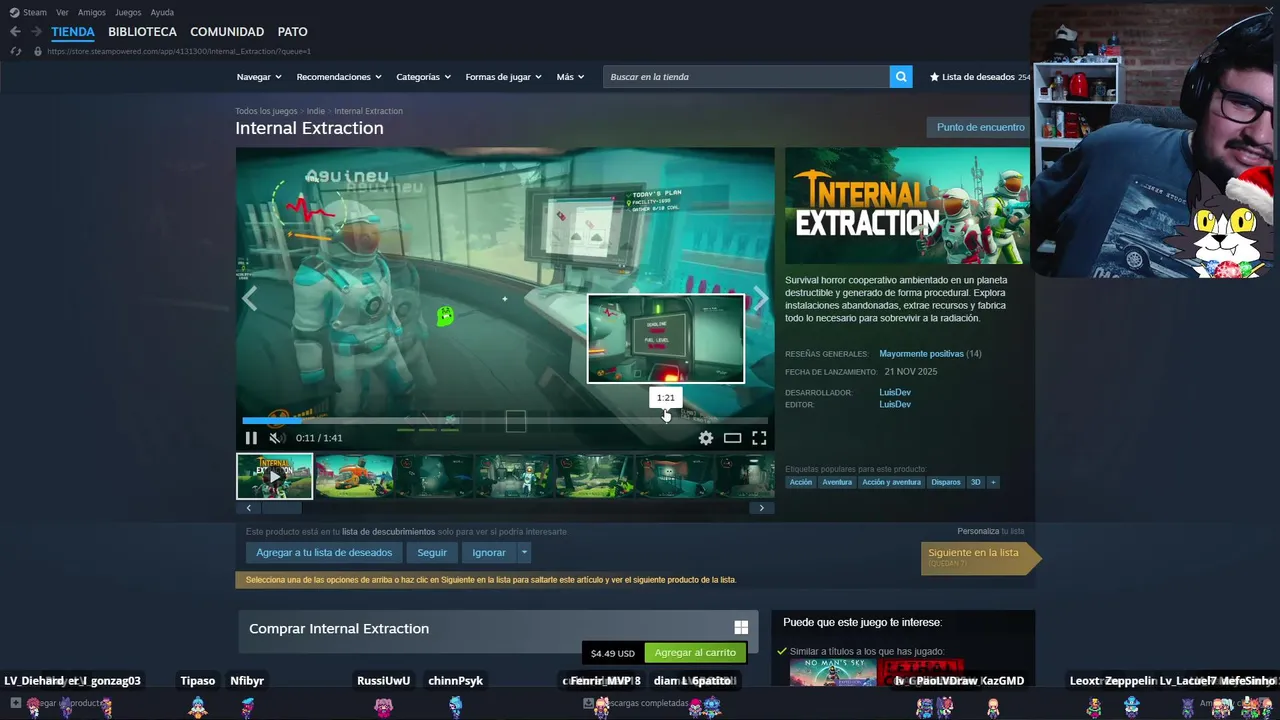
Task: Open the Ver menu
Action: pyautogui.click(x=62, y=12)
